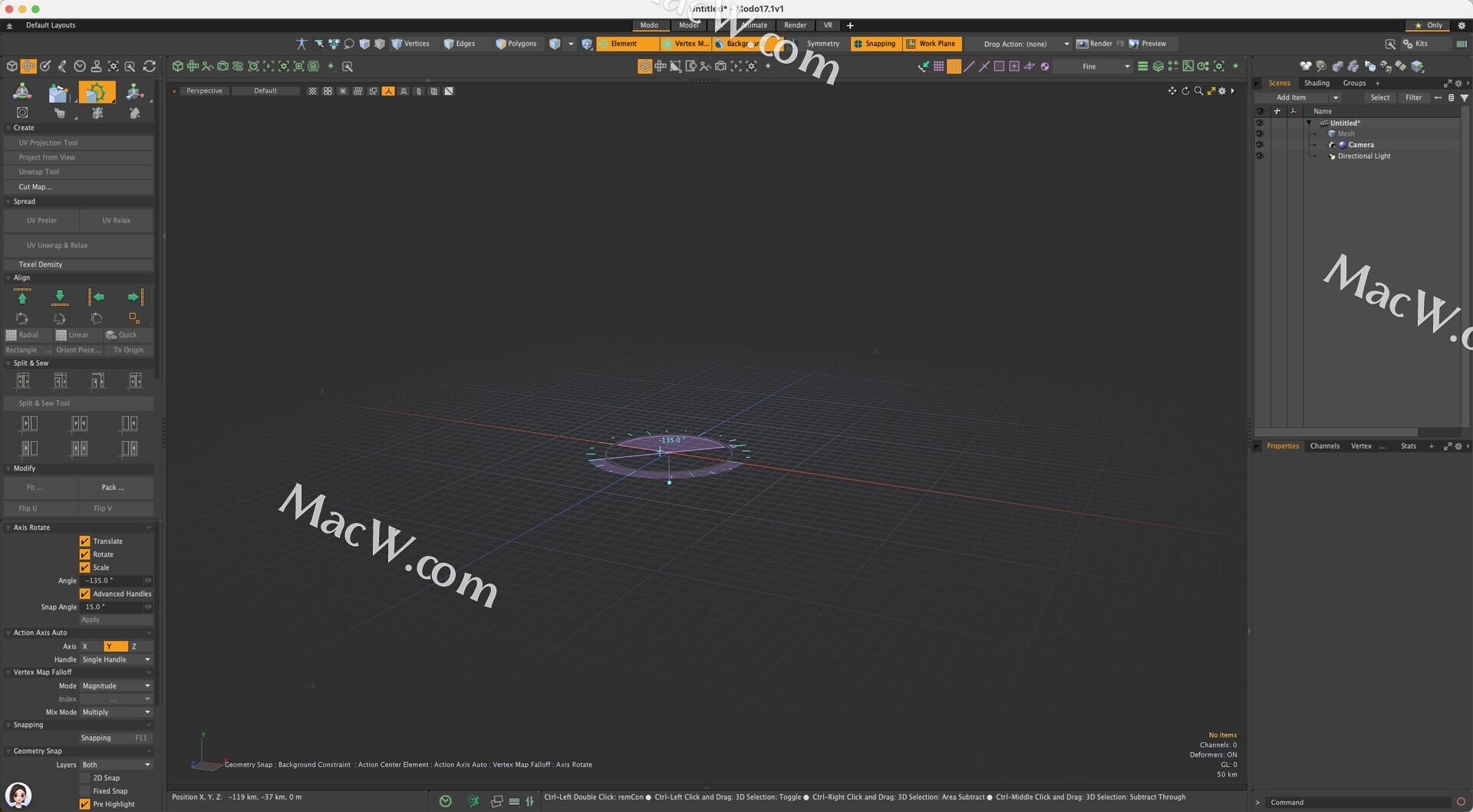
Task: Collapse the Create section
Action: (8, 128)
